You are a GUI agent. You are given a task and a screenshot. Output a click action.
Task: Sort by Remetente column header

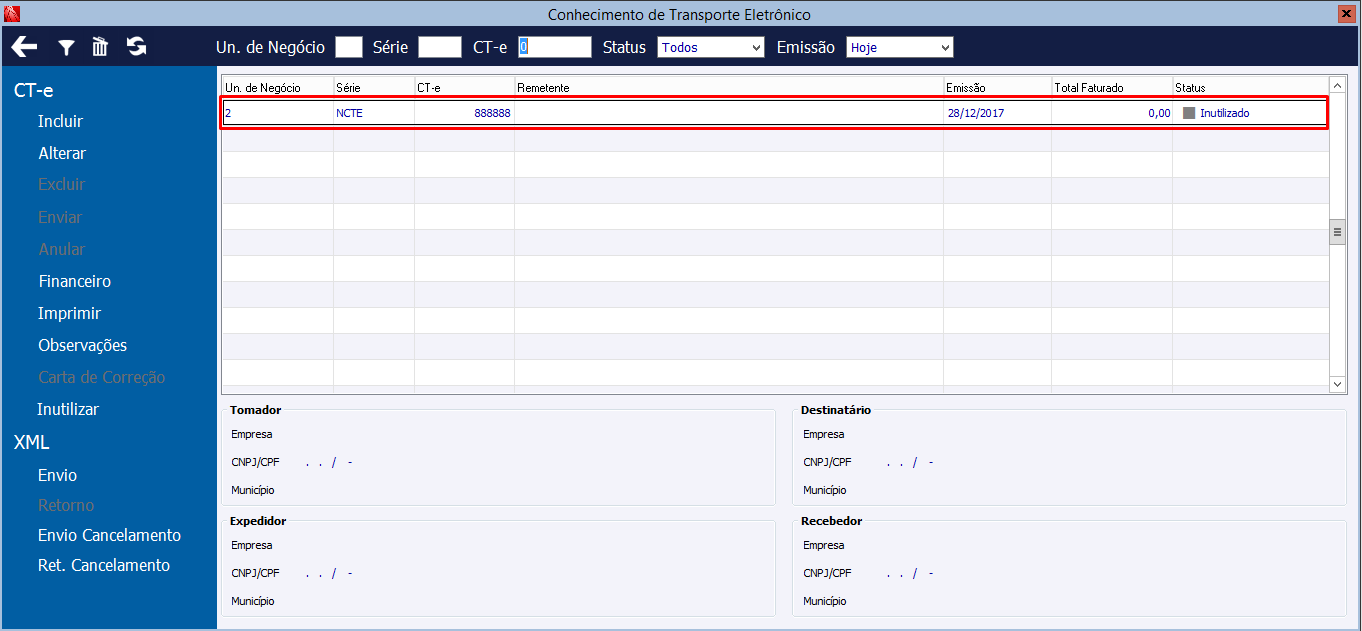(x=729, y=87)
